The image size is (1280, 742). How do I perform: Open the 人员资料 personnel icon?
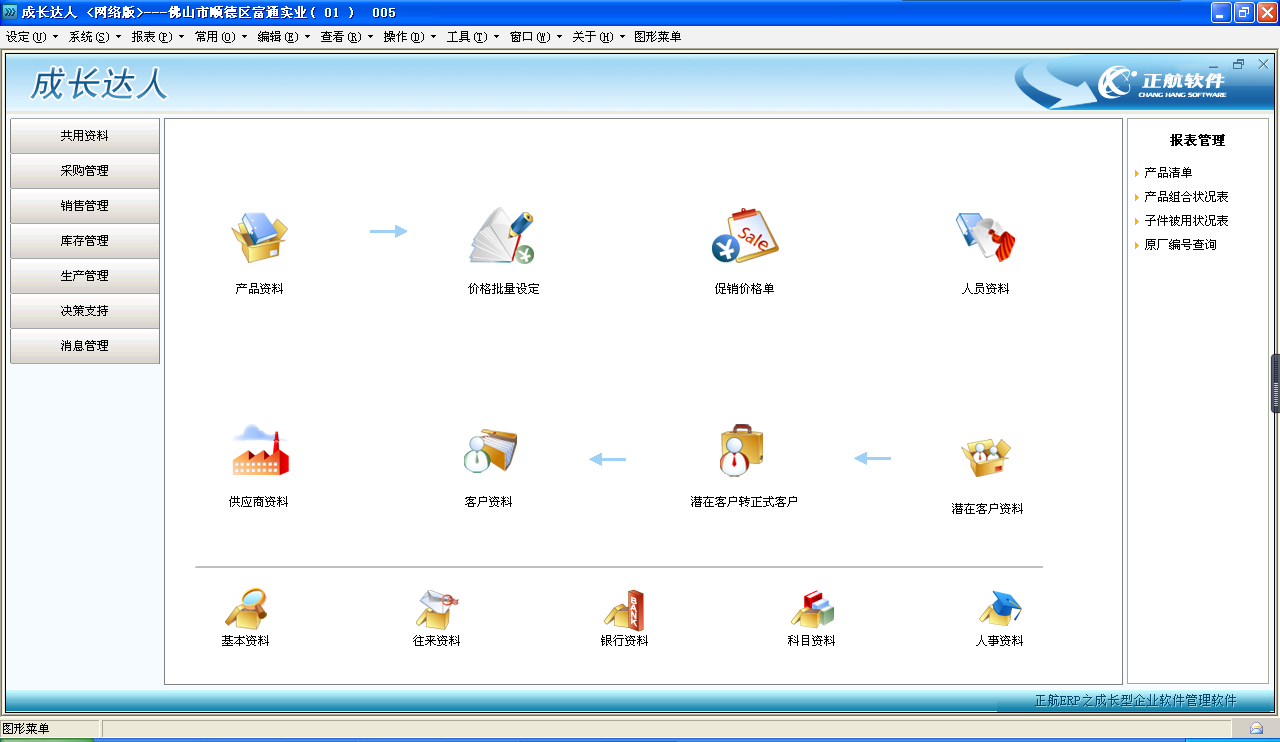coord(985,238)
